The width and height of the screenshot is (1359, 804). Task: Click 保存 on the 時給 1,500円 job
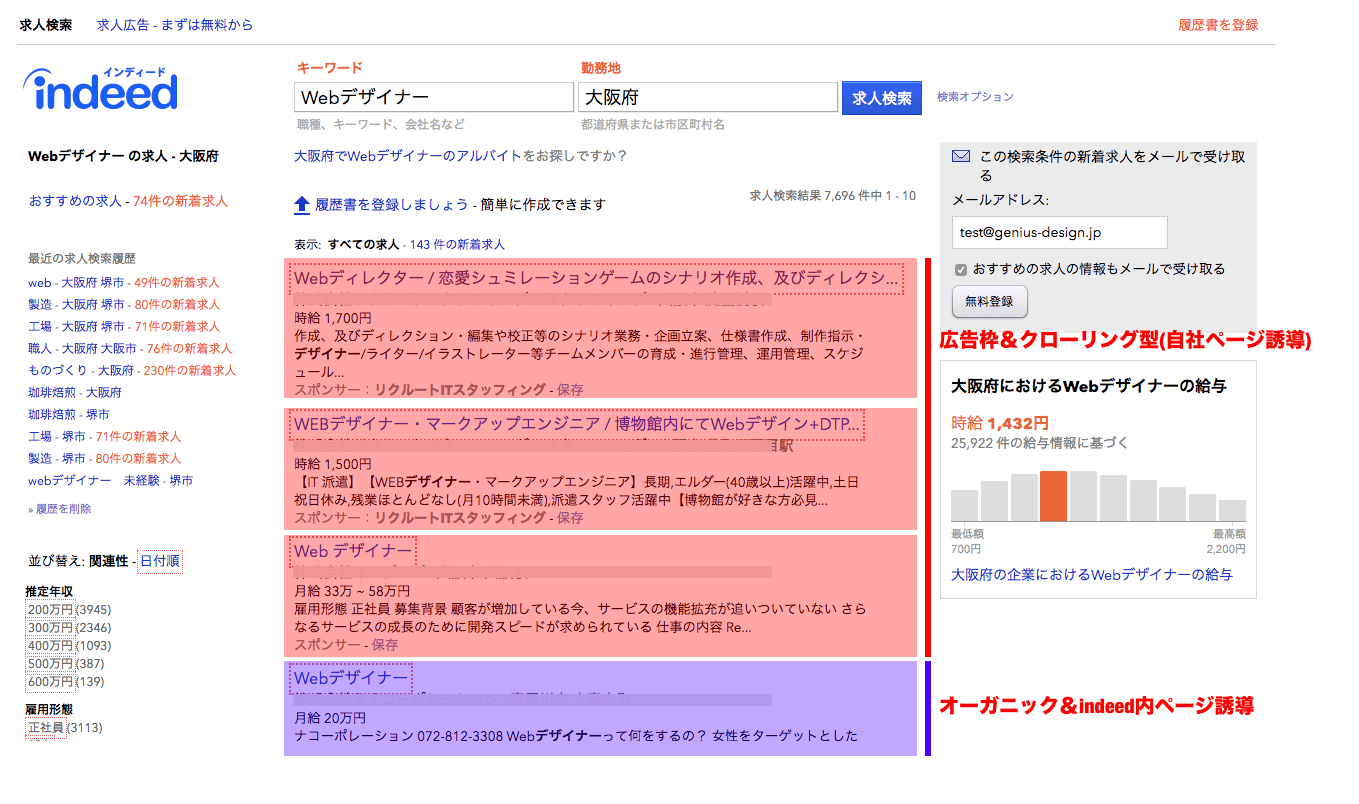(x=570, y=518)
